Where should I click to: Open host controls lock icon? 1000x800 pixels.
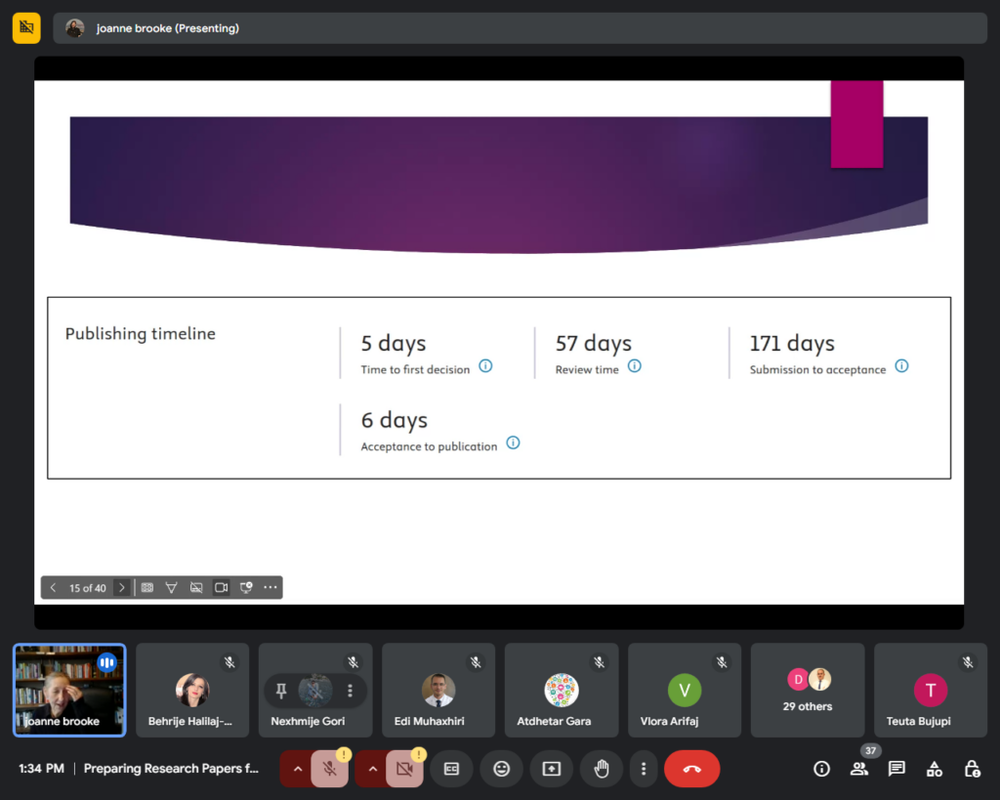coord(971,769)
